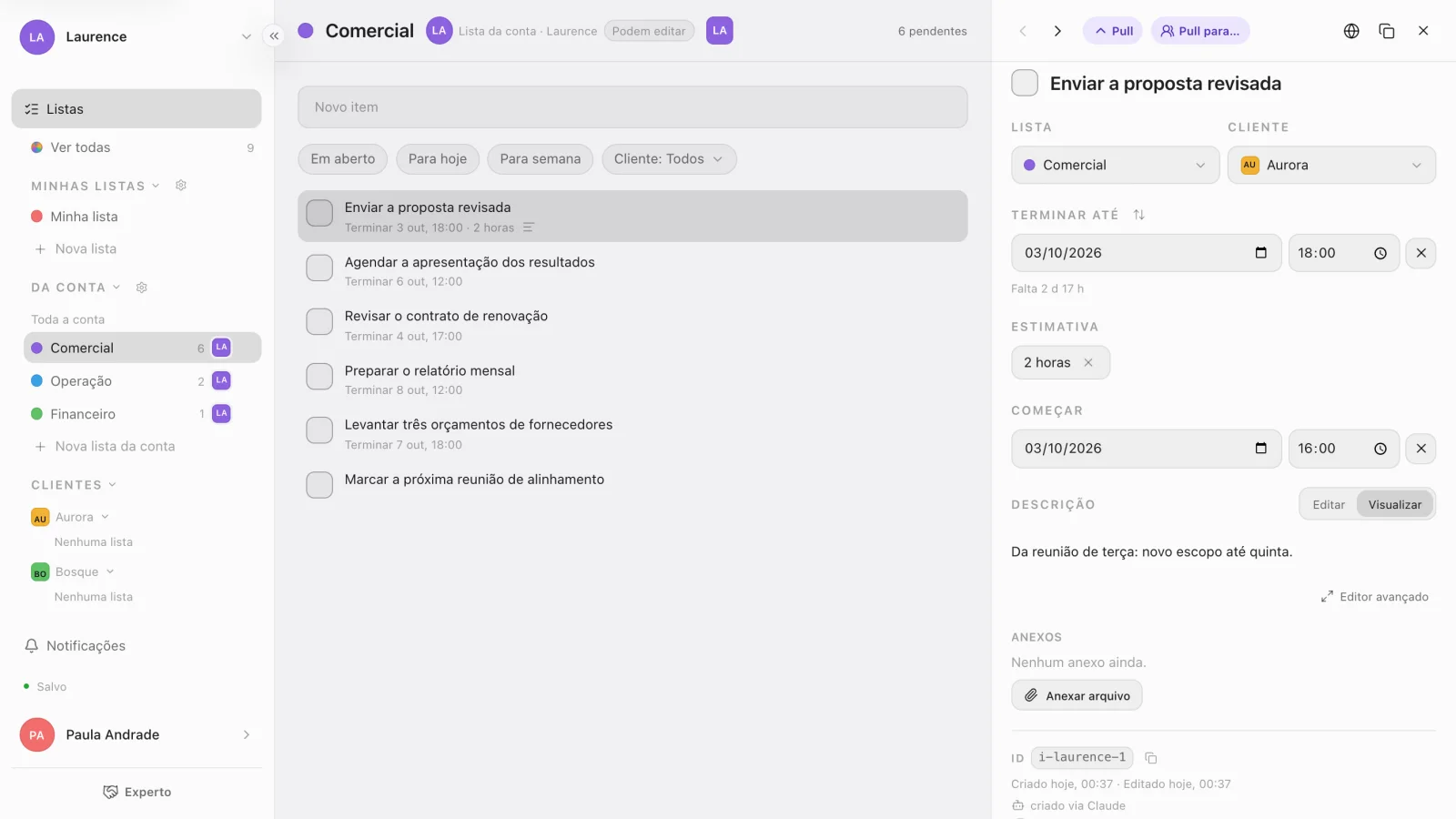
Task: Open the Cliente dropdown showing Aurora
Action: click(1331, 166)
